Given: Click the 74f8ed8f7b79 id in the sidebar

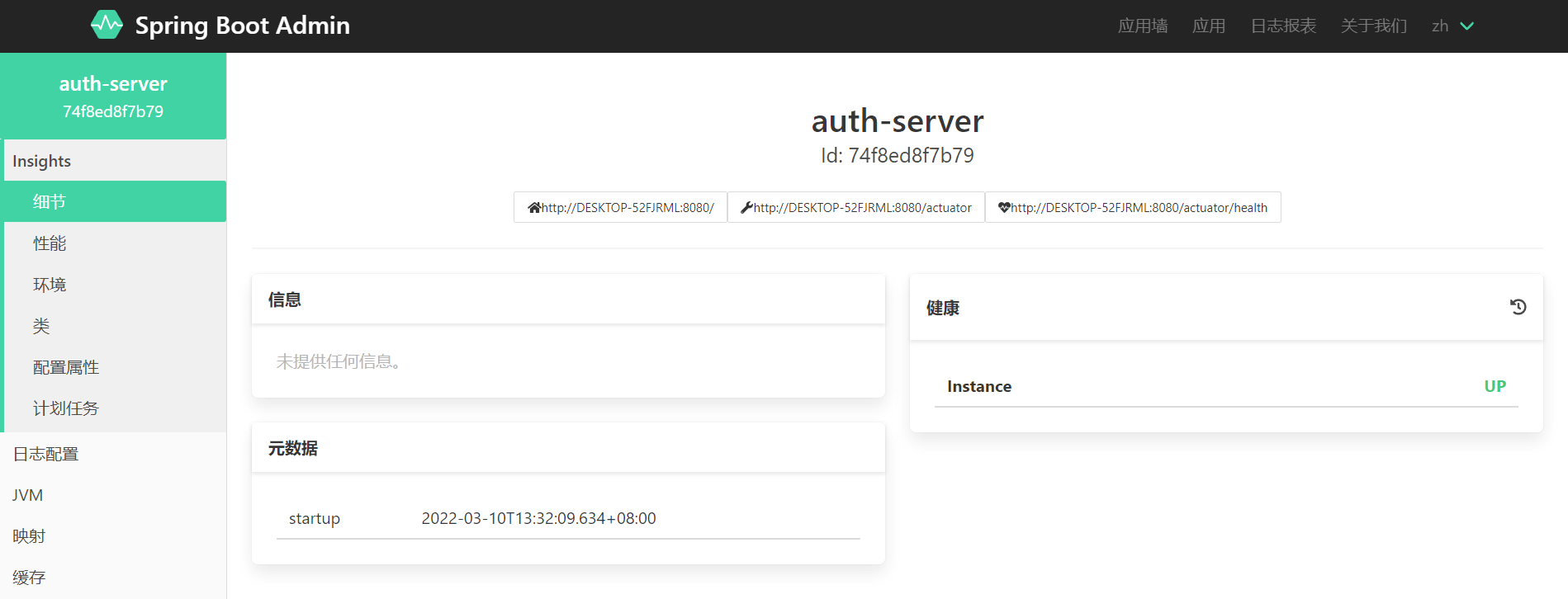Looking at the screenshot, I should pyautogui.click(x=113, y=111).
